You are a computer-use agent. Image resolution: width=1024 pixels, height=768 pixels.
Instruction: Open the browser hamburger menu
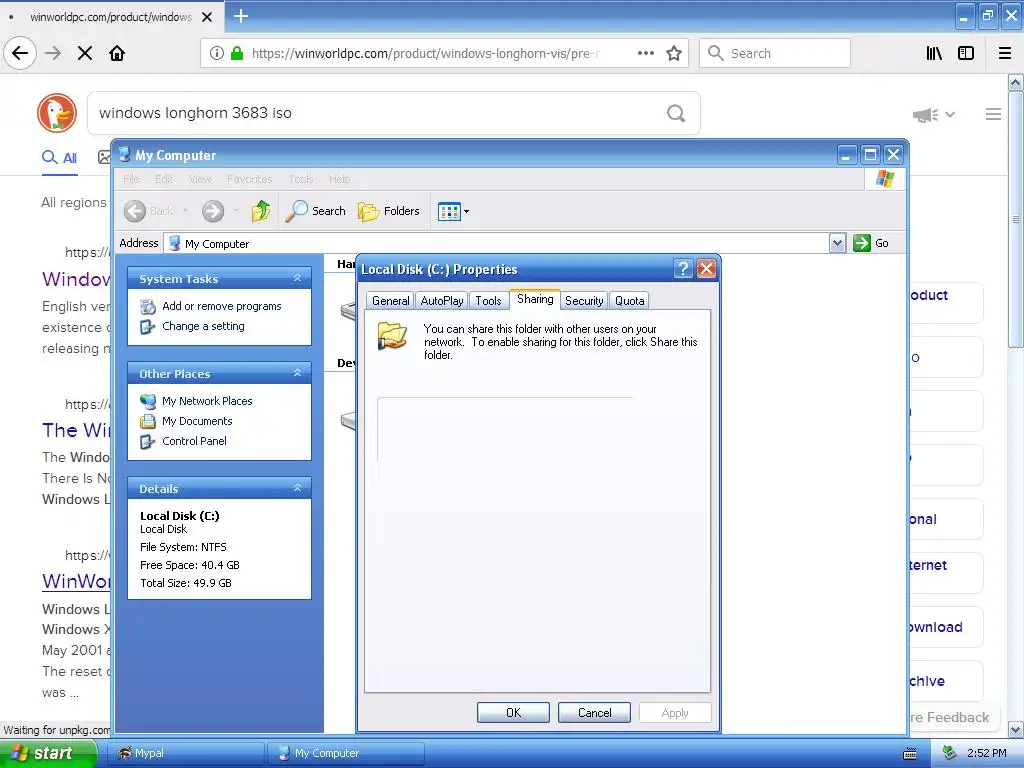coord(1005,53)
